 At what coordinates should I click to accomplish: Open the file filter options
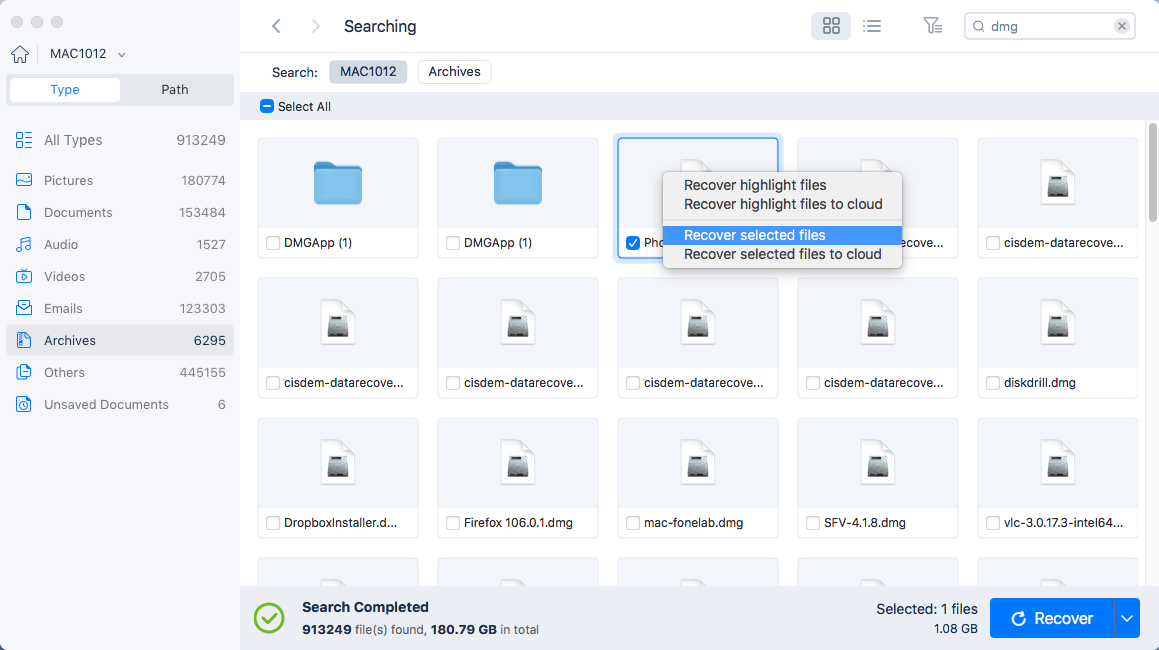point(932,26)
